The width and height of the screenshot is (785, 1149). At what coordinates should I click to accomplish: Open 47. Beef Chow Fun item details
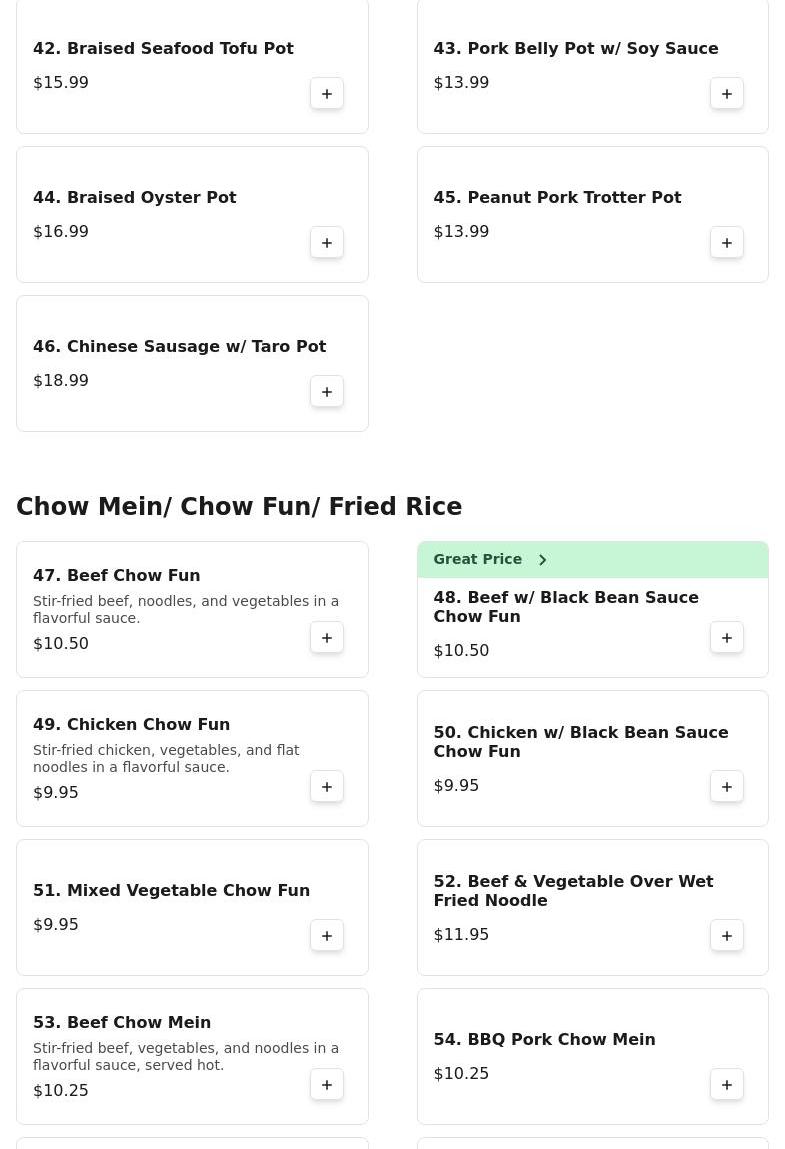[x=117, y=576]
